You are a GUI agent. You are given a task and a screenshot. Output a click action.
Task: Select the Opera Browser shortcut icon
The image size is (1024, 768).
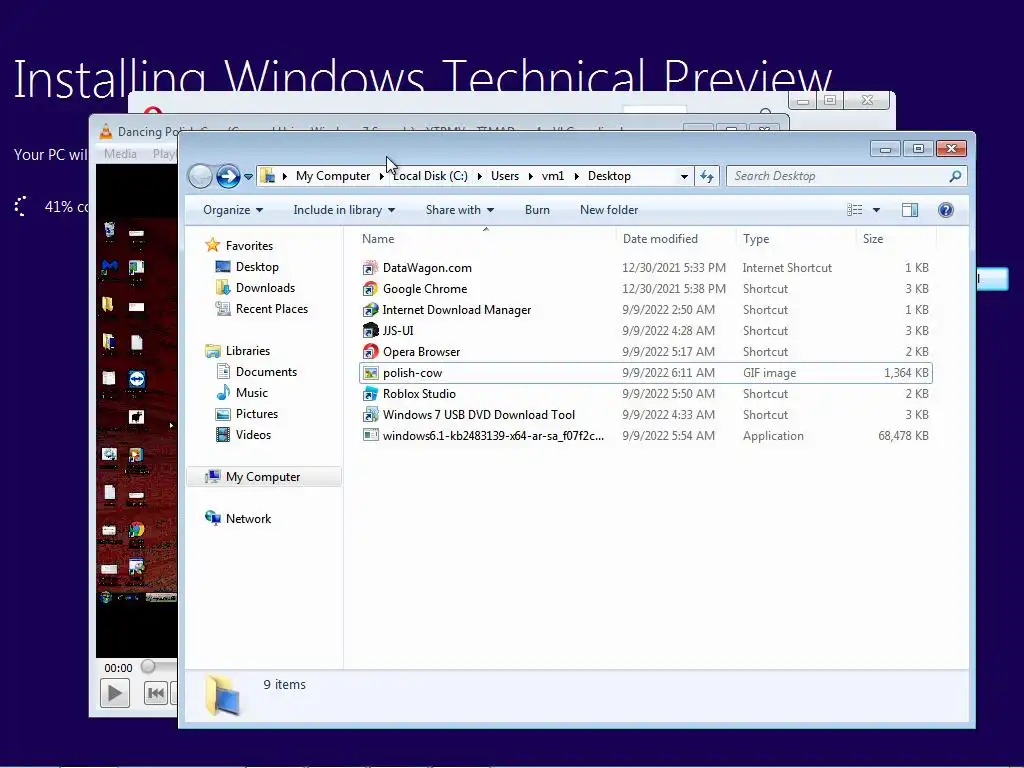pyautogui.click(x=370, y=351)
